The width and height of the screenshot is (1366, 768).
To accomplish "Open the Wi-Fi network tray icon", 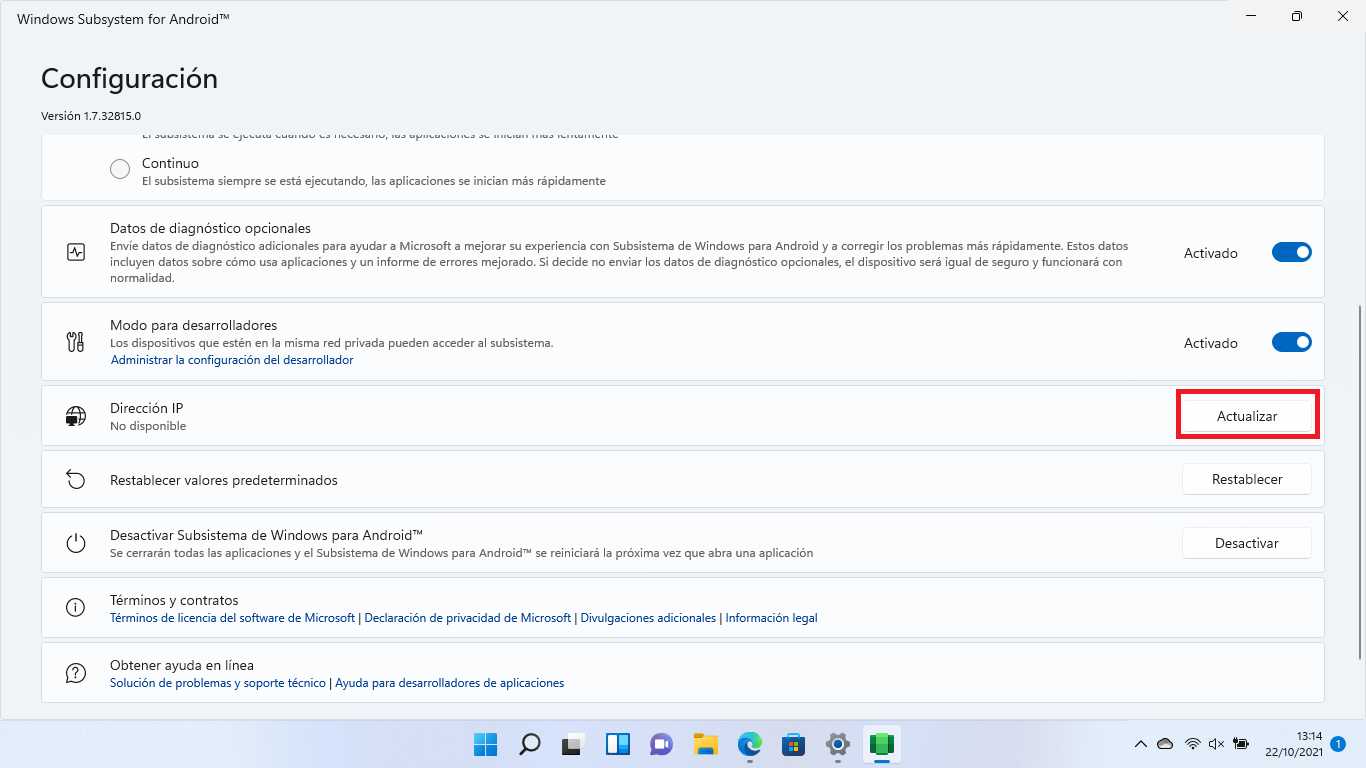I will coord(1192,744).
